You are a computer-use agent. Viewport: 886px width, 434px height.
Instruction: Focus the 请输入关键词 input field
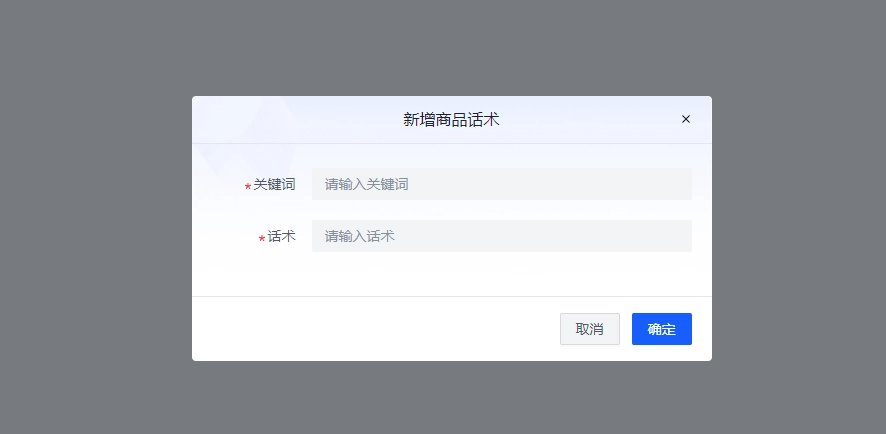click(x=502, y=184)
